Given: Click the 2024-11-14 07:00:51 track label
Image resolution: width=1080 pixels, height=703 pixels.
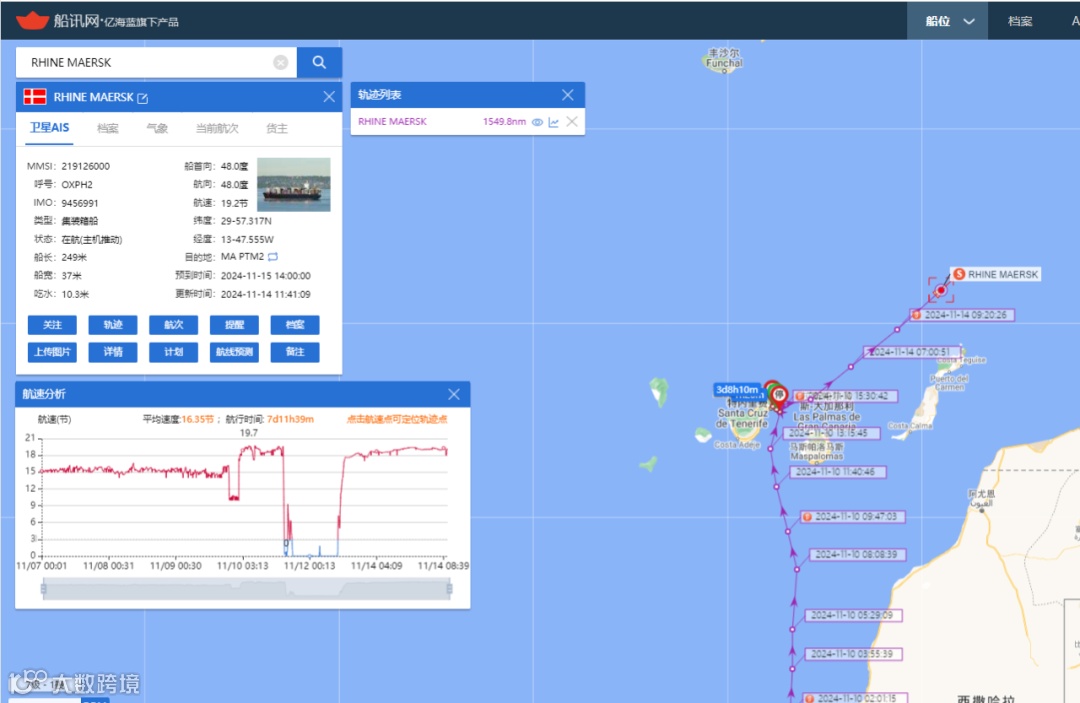Looking at the screenshot, I should tap(912, 352).
